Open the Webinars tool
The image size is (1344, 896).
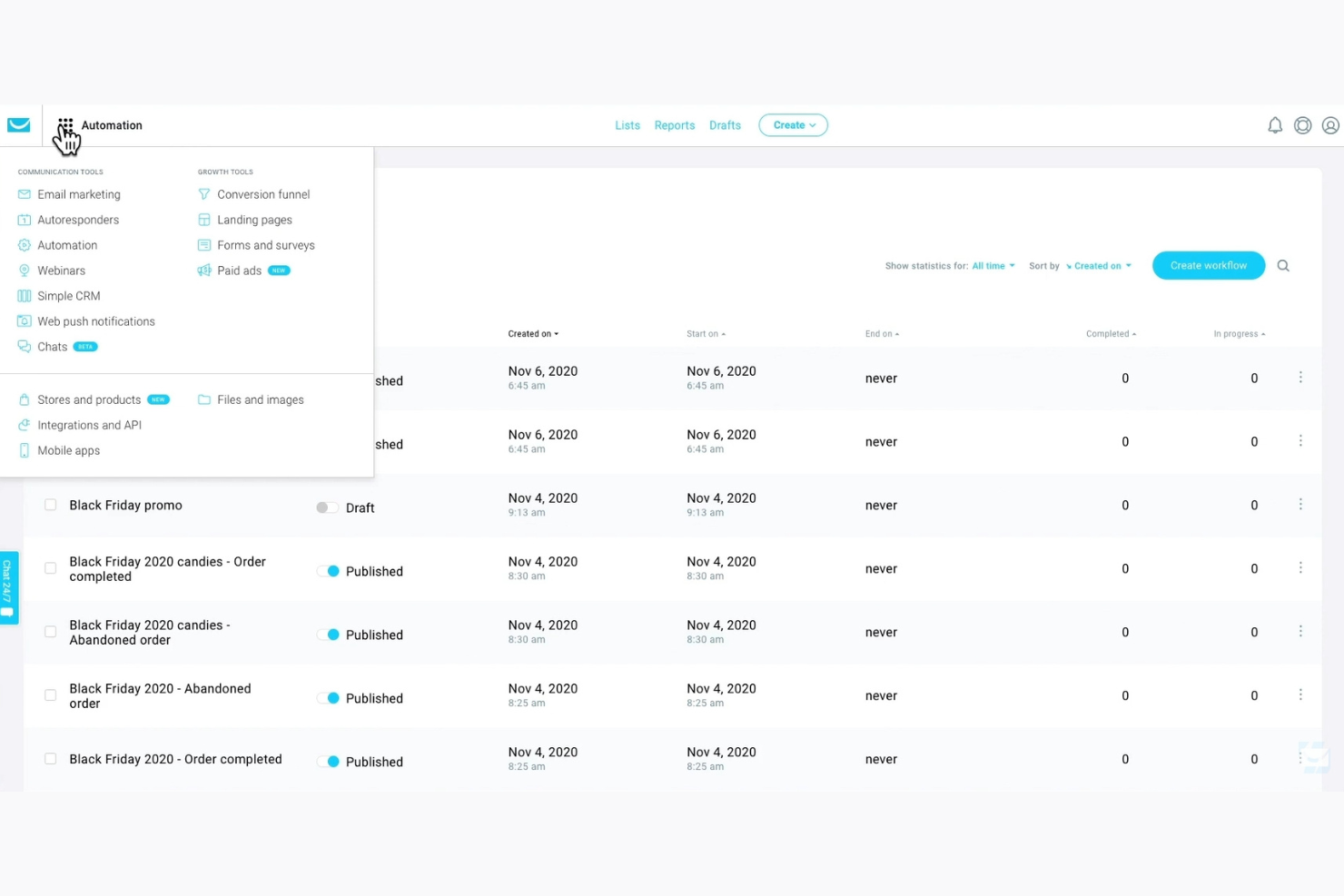tap(62, 270)
